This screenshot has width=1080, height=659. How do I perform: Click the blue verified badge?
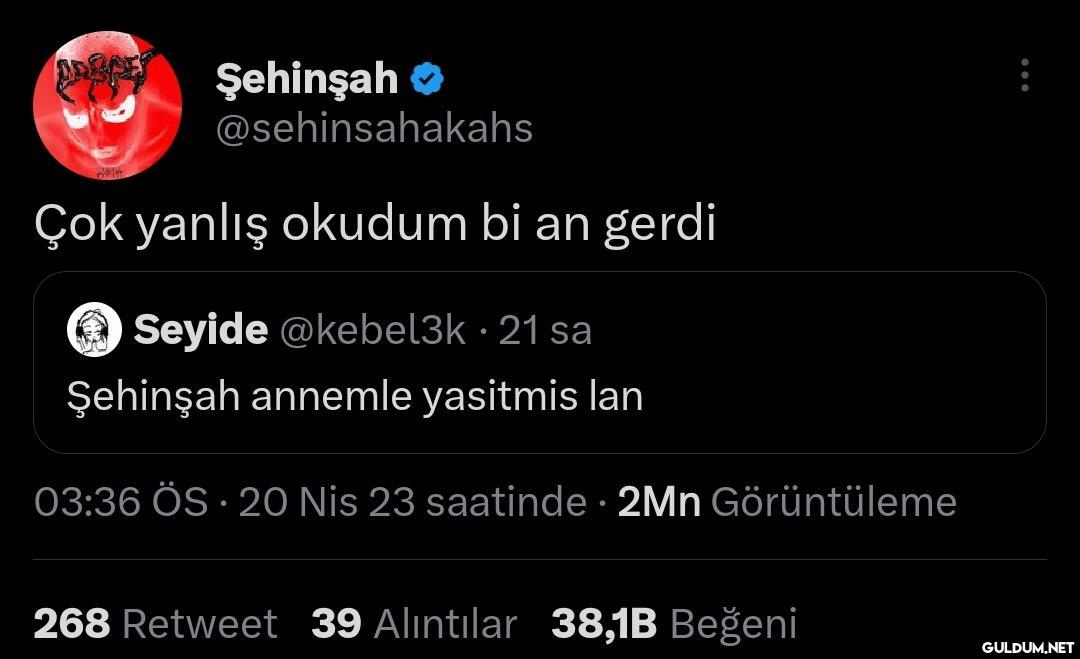point(427,79)
